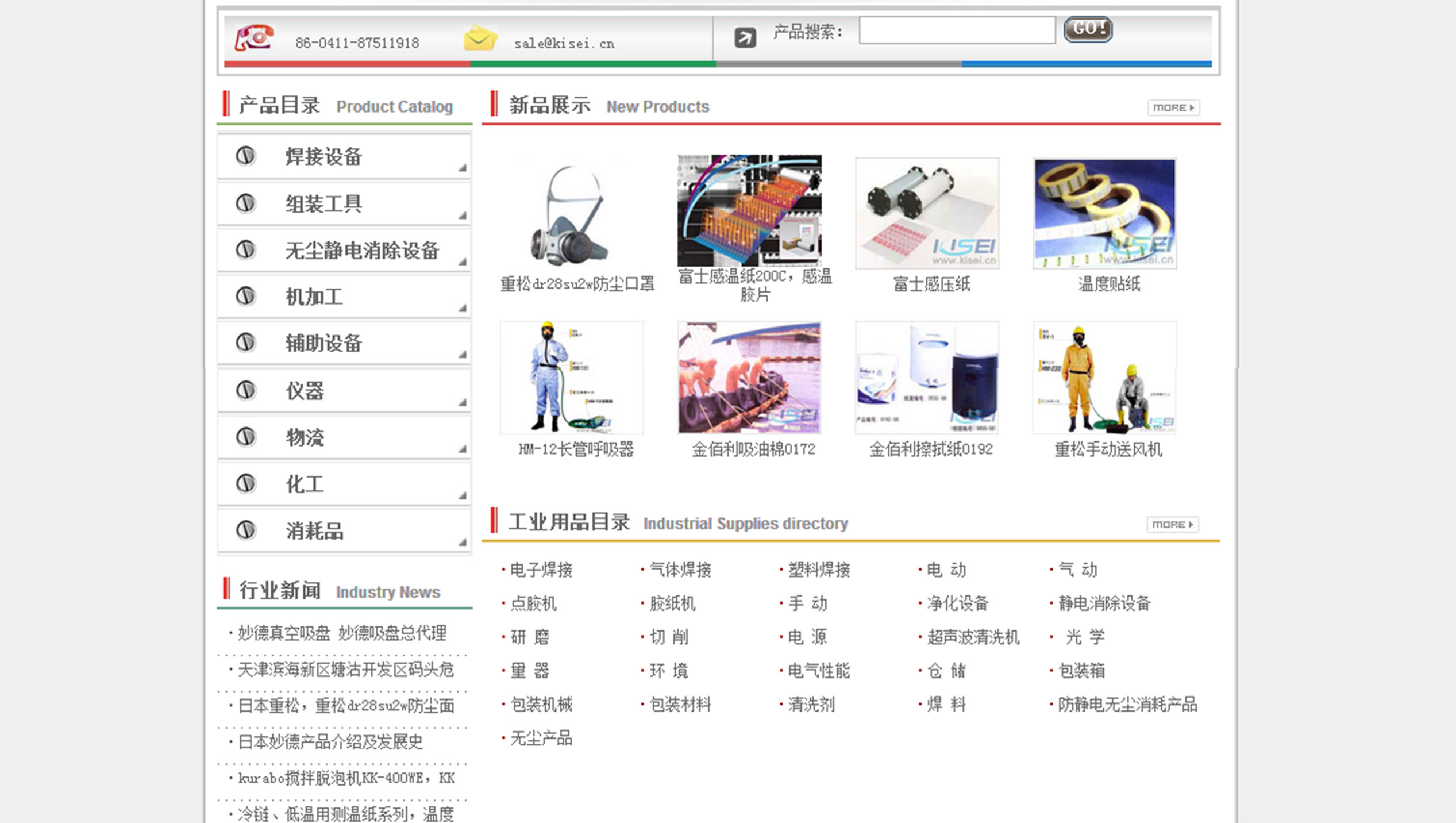Click the arrow icon beside 产品搜索
Image resolution: width=1456 pixels, height=823 pixels.
pos(745,38)
